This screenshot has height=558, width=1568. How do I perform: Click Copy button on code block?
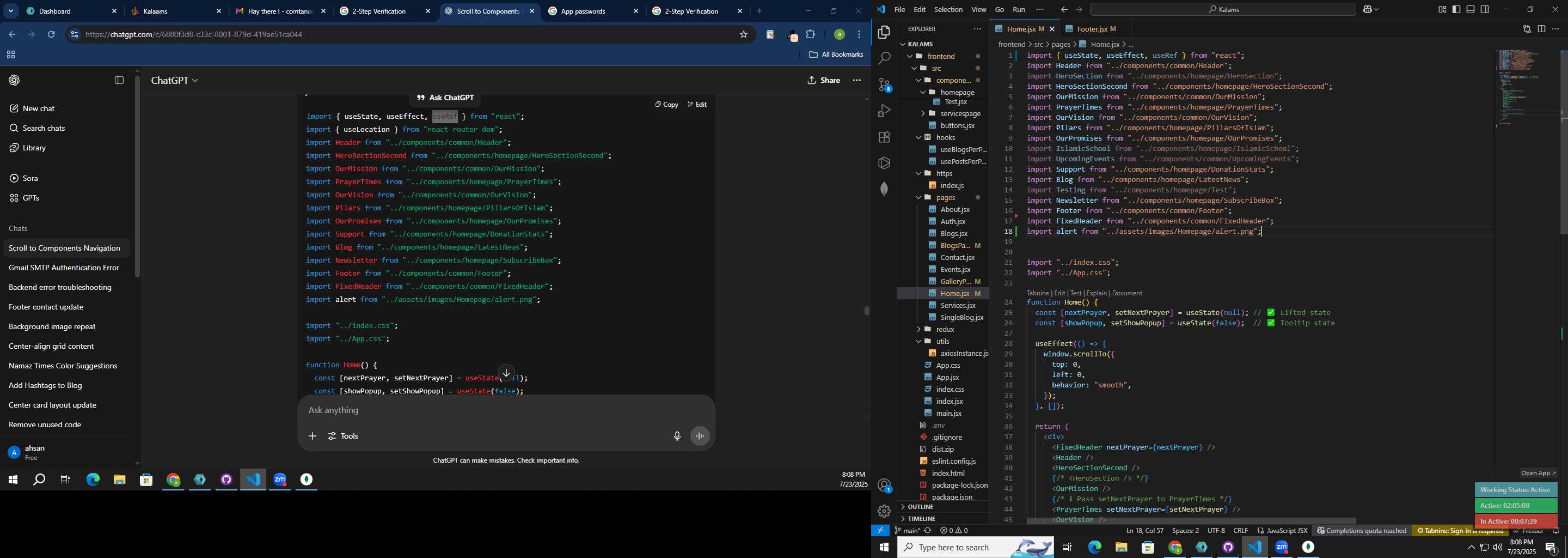click(666, 105)
